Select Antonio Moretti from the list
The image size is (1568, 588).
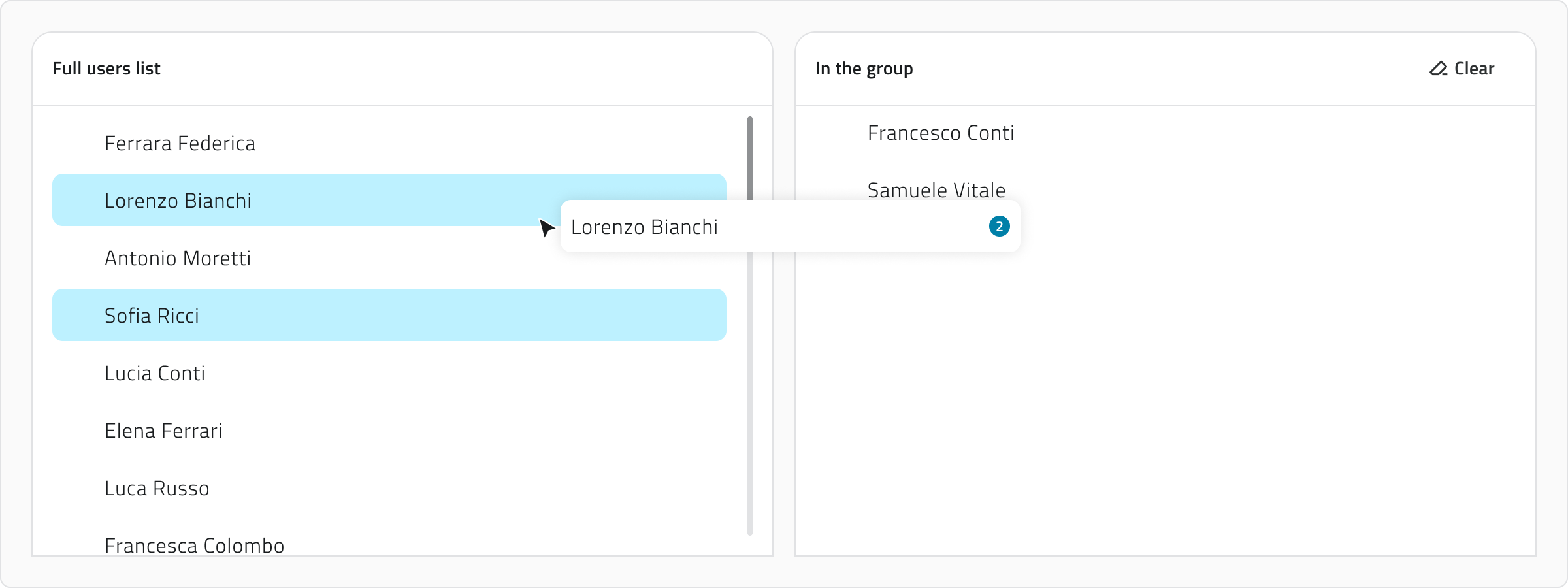[177, 257]
